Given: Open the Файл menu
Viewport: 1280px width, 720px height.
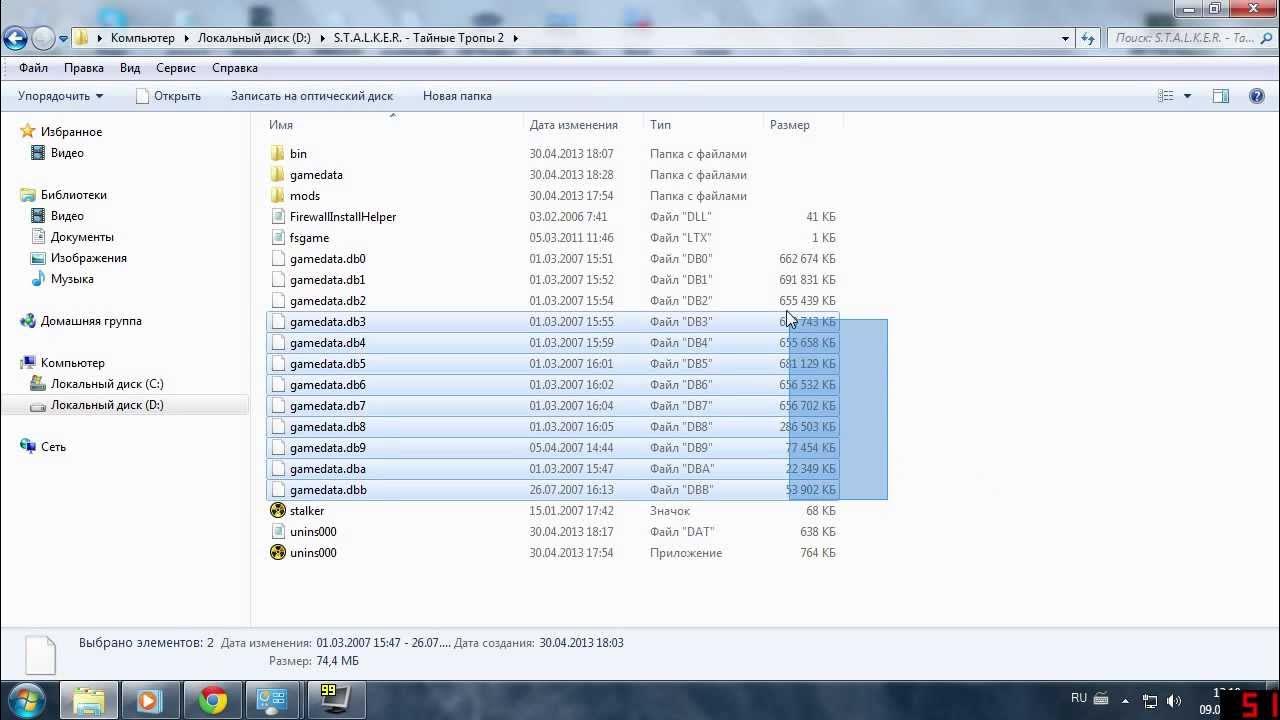Looking at the screenshot, I should click(x=33, y=68).
